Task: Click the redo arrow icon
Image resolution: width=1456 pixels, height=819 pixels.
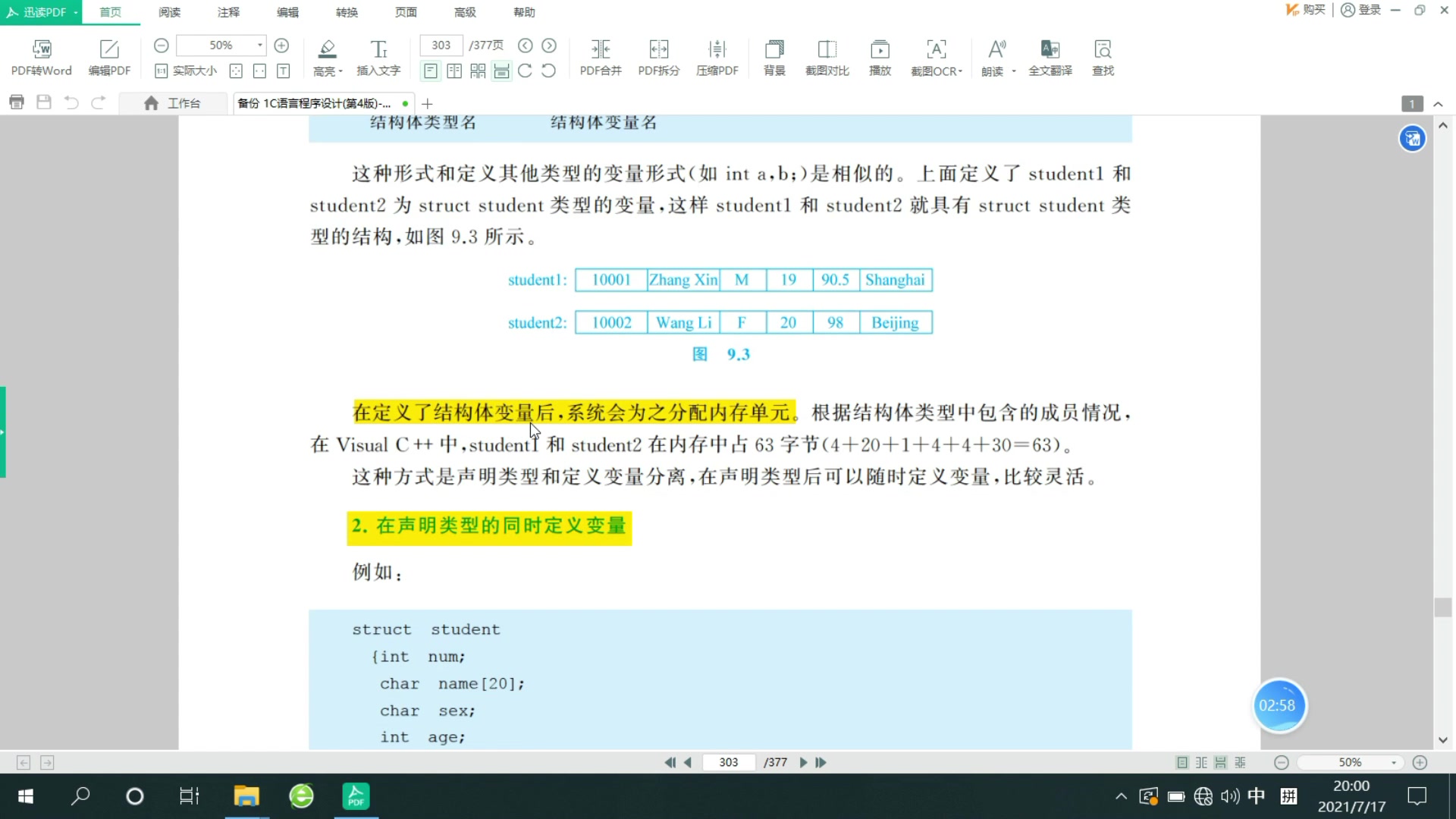Action: [99, 102]
